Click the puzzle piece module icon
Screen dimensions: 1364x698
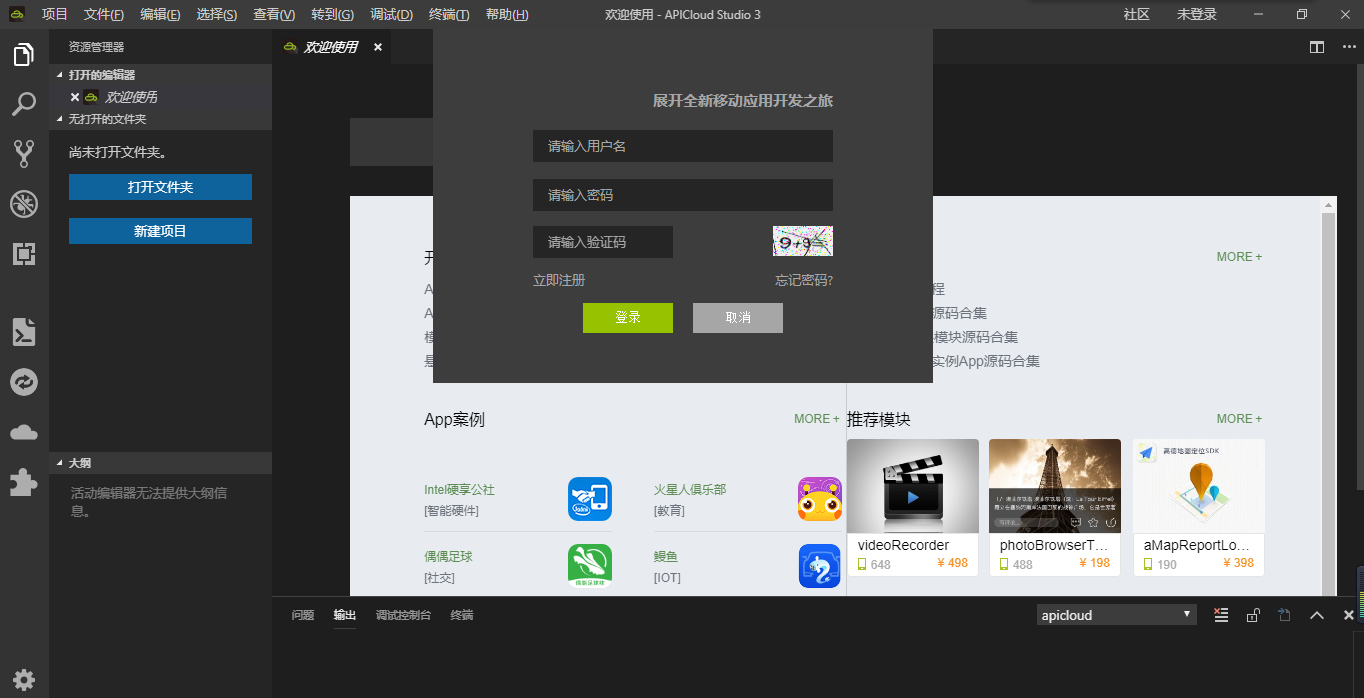24,482
